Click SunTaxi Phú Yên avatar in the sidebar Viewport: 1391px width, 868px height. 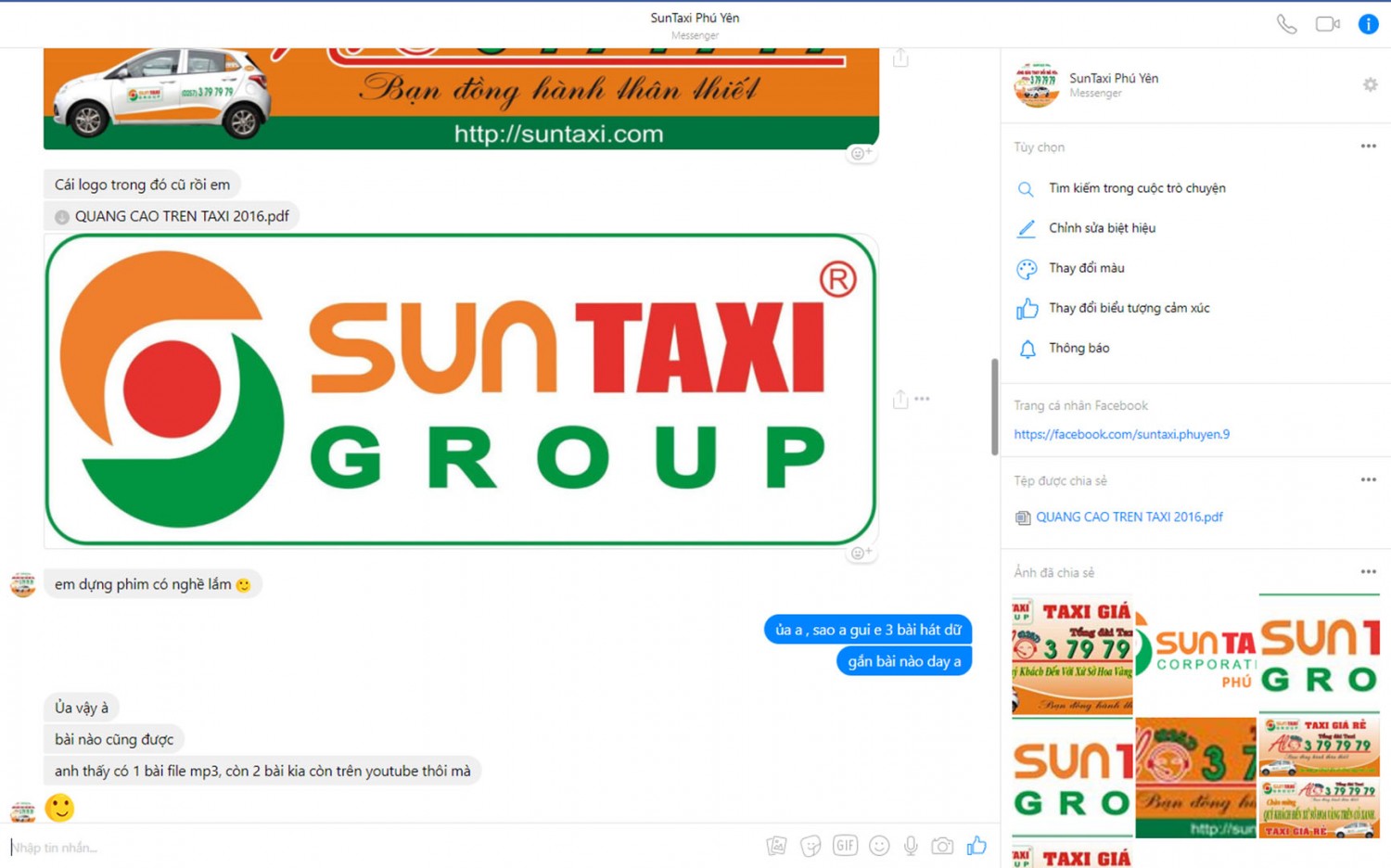coord(1036,85)
